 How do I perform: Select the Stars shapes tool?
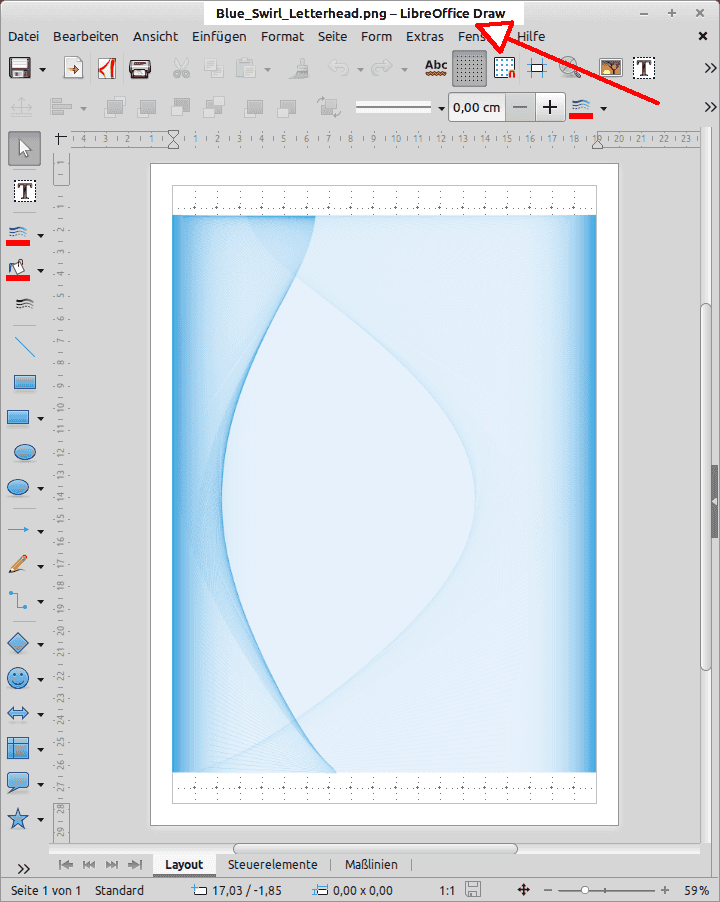point(18,819)
